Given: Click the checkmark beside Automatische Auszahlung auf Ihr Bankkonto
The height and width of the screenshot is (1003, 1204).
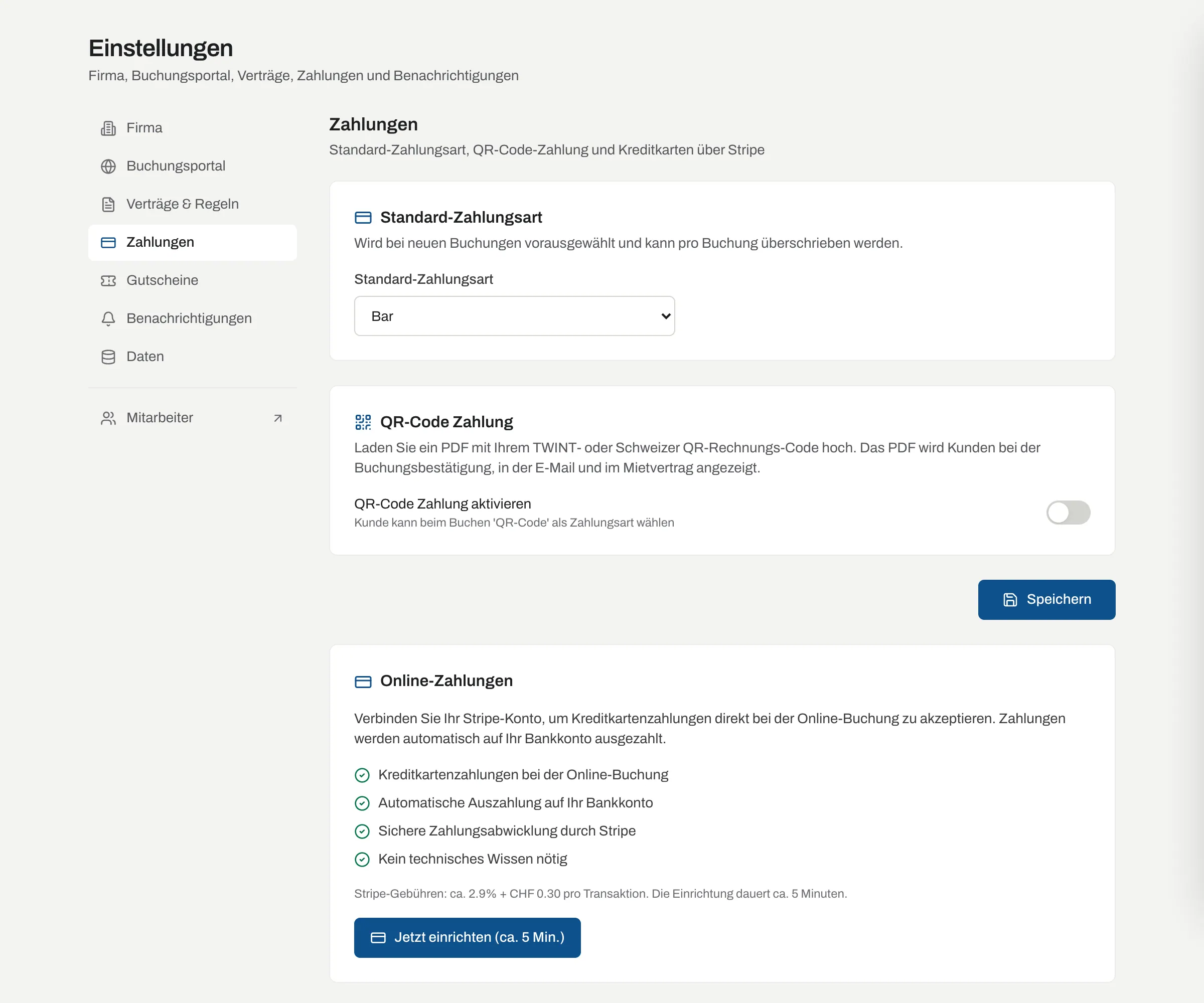Looking at the screenshot, I should (x=362, y=803).
